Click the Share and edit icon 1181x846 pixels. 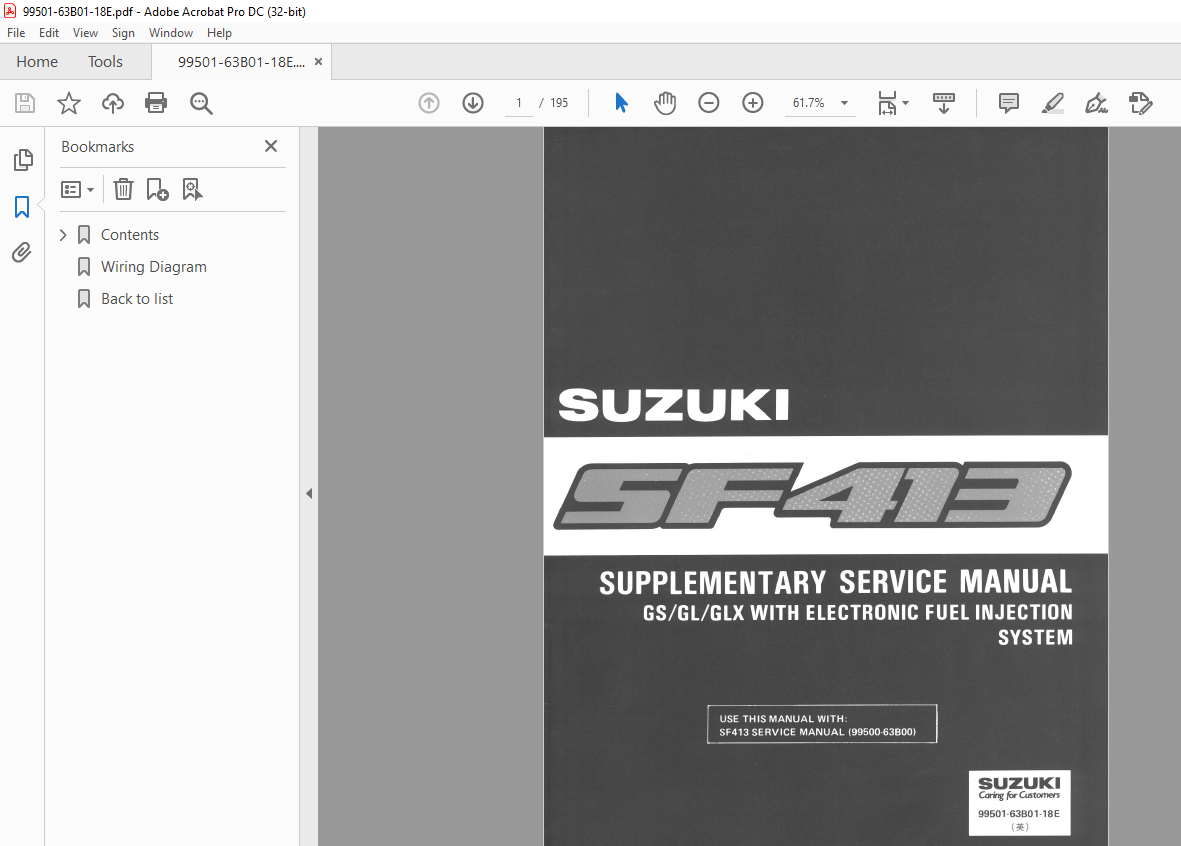[1140, 103]
